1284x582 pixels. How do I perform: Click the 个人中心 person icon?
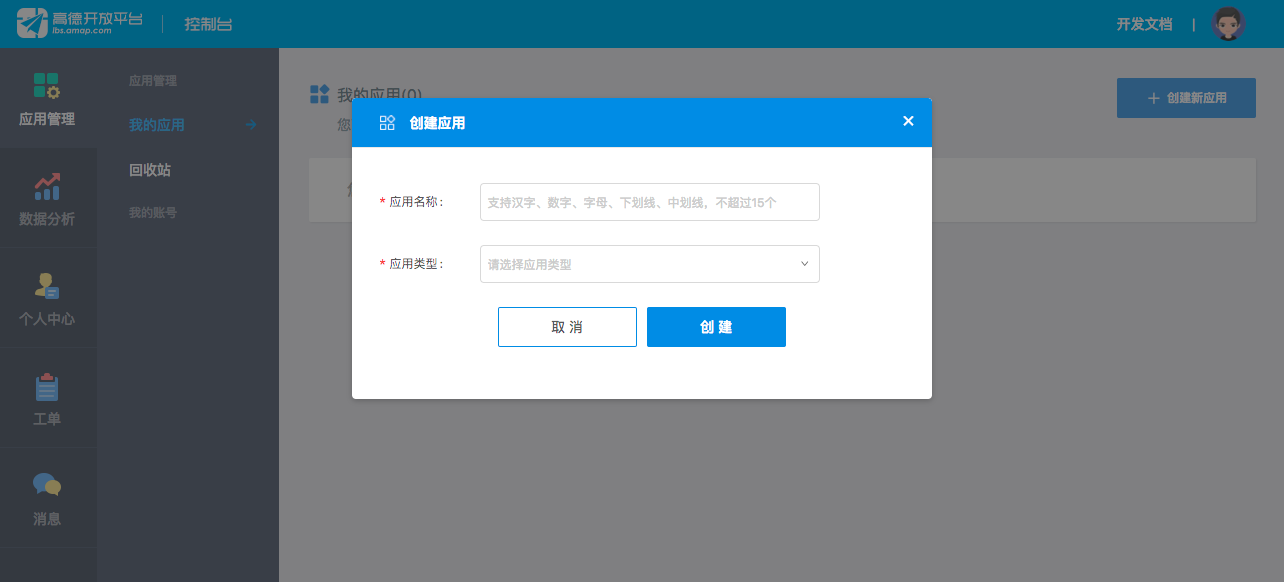point(47,286)
